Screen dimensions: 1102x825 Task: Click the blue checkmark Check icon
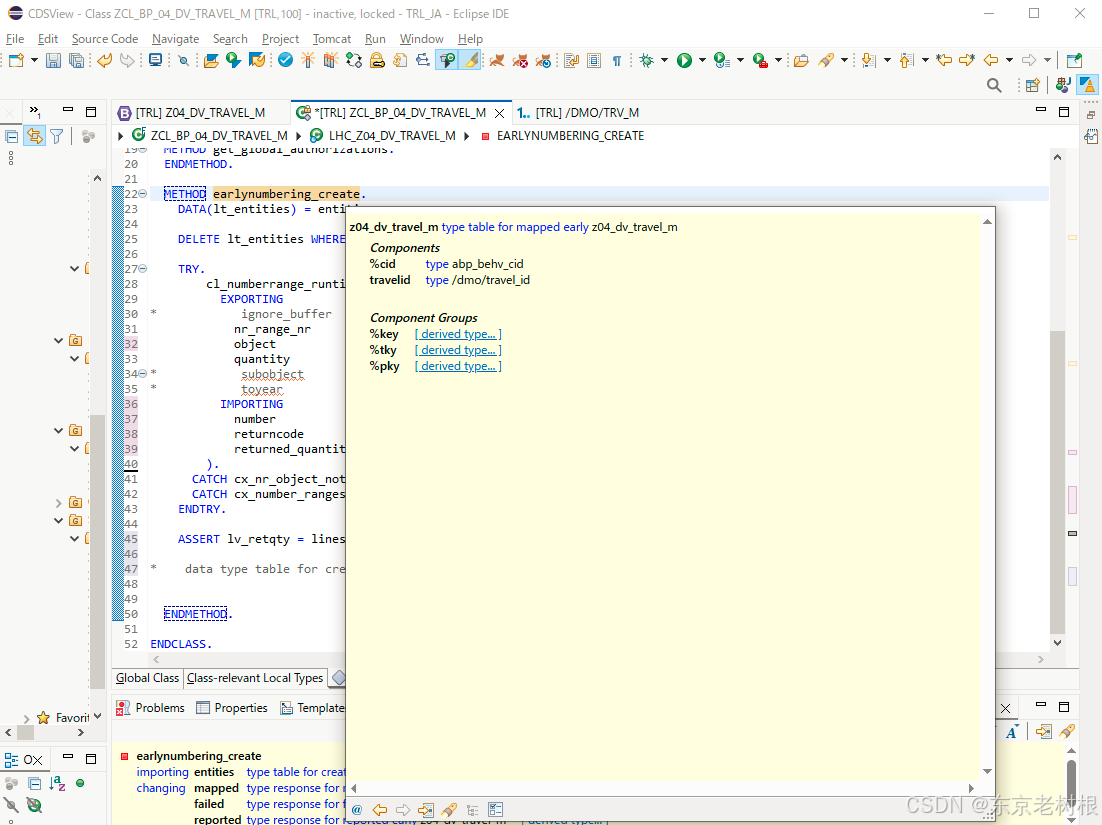click(285, 61)
